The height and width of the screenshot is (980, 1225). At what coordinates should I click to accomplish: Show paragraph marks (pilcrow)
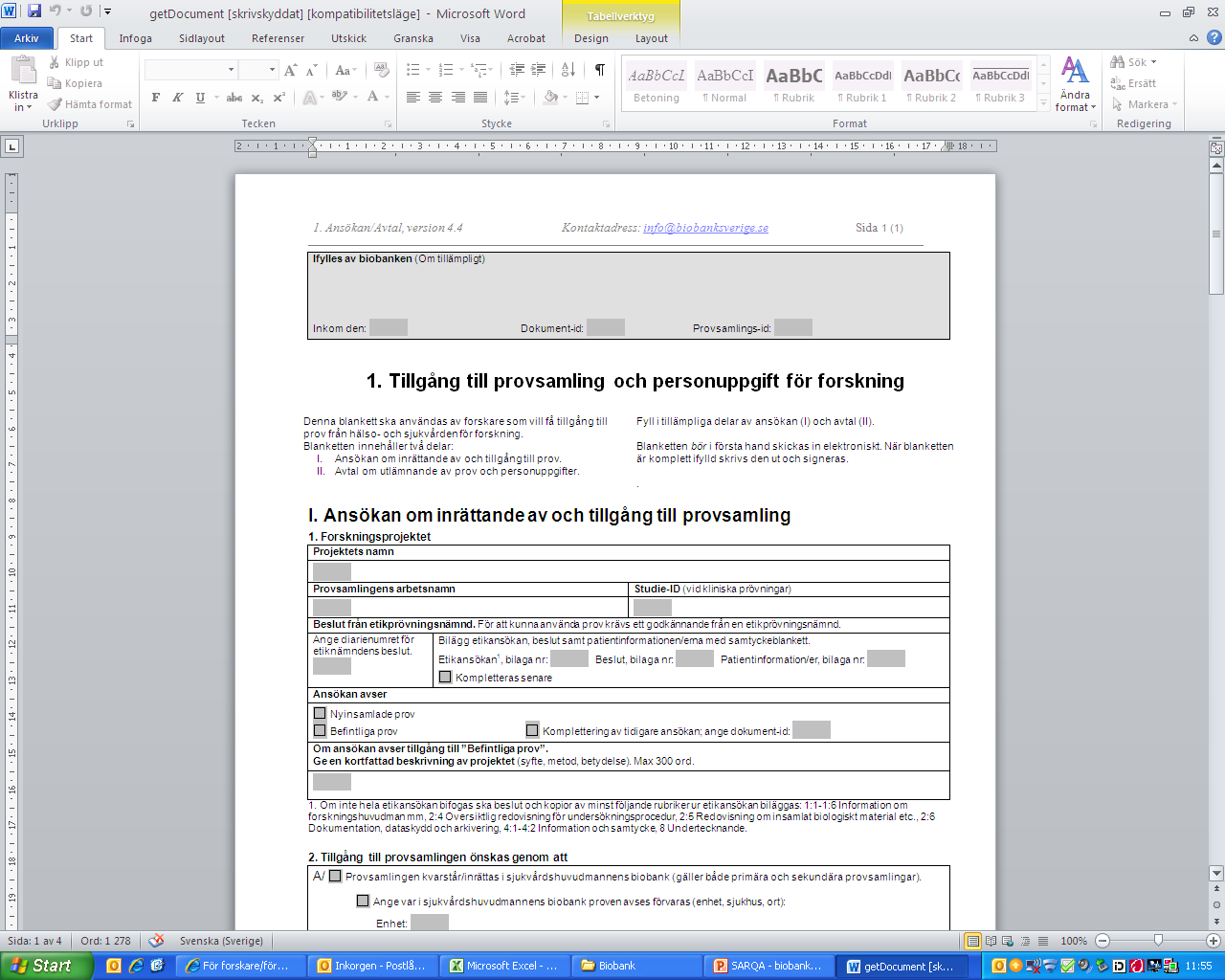click(x=600, y=70)
